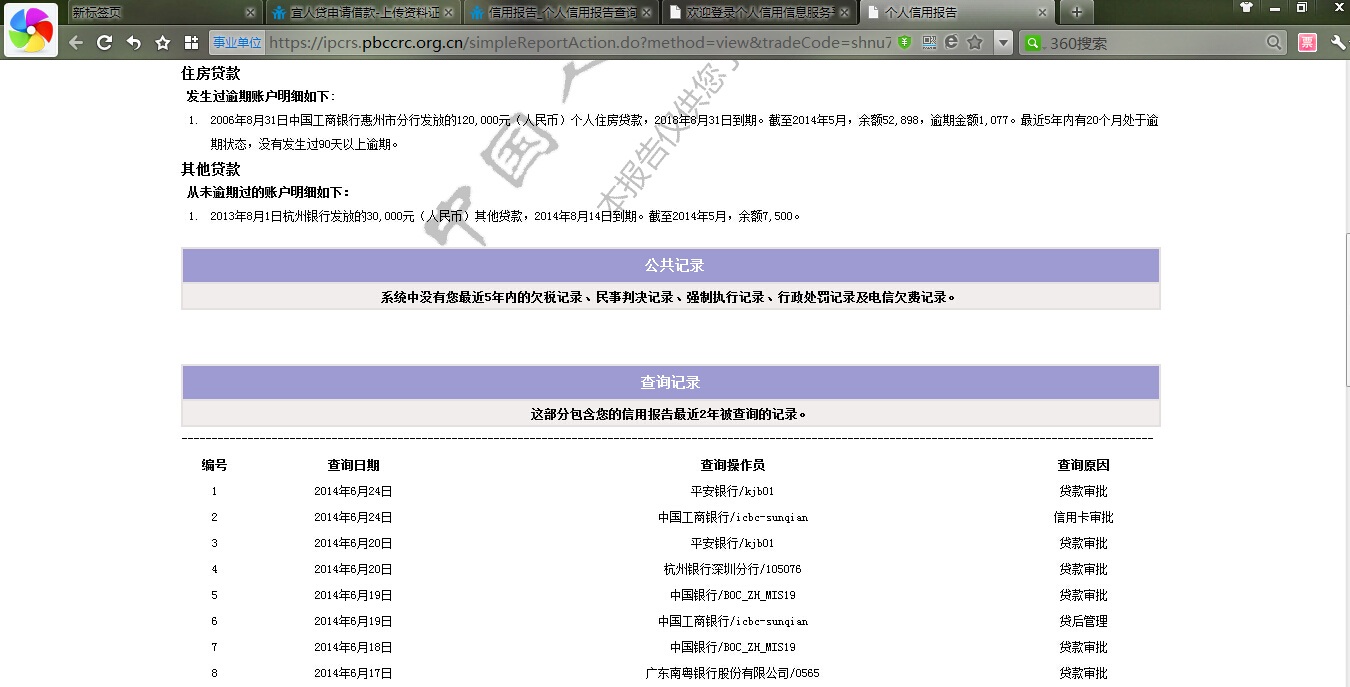
Task: Open the favorites star left of address bar
Action: tap(162, 43)
